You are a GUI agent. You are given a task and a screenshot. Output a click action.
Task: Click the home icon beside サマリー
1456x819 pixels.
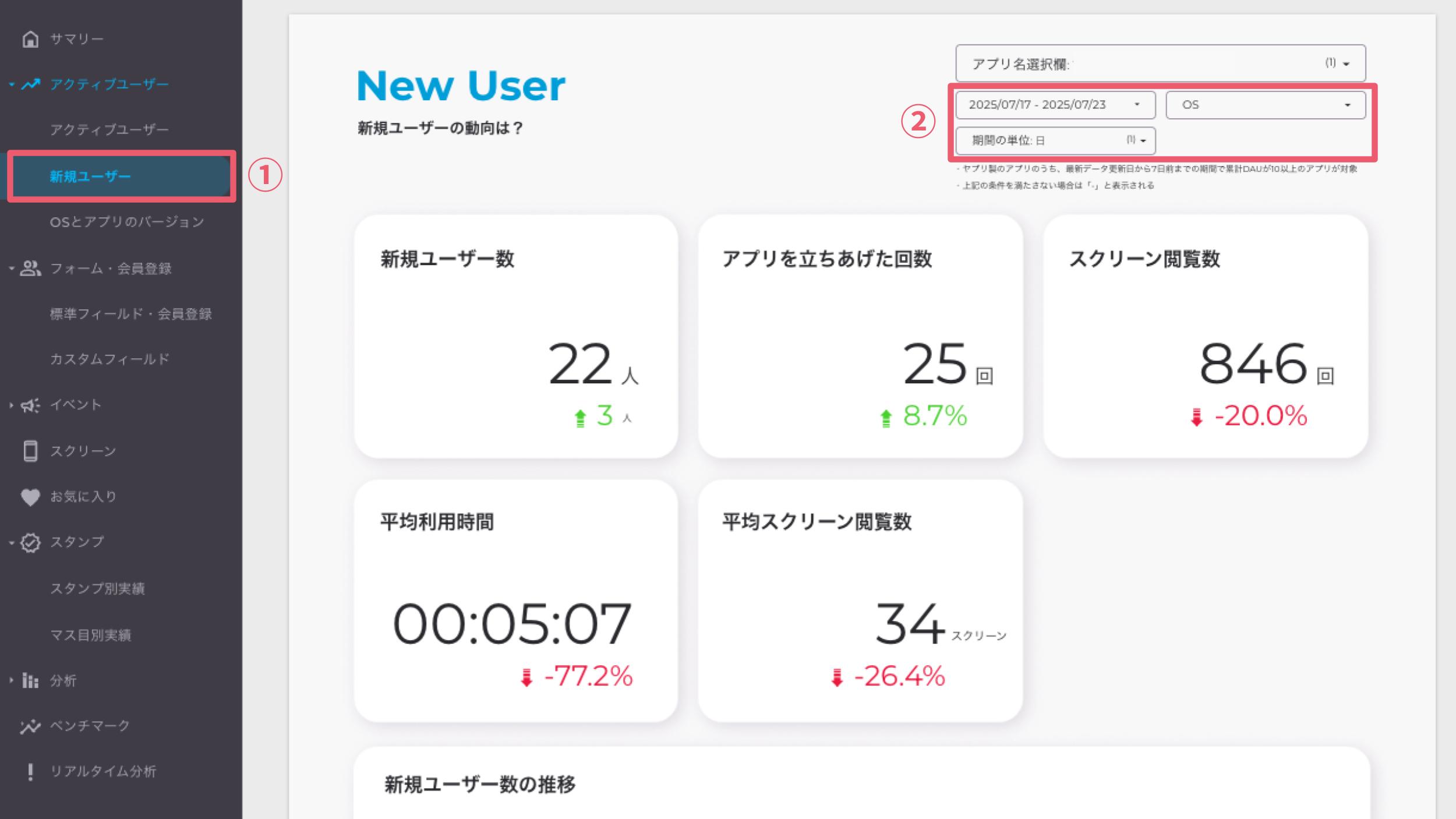30,39
